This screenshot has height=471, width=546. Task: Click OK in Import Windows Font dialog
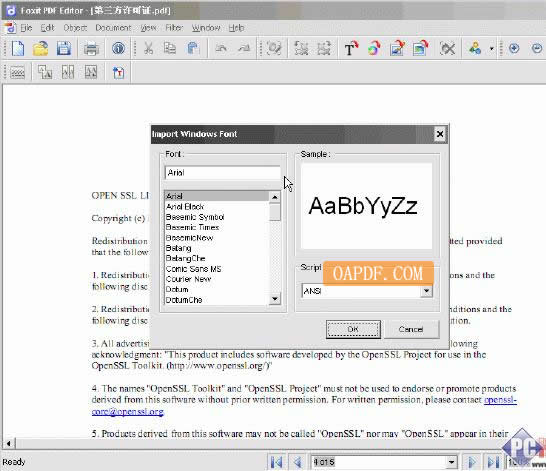coord(353,329)
